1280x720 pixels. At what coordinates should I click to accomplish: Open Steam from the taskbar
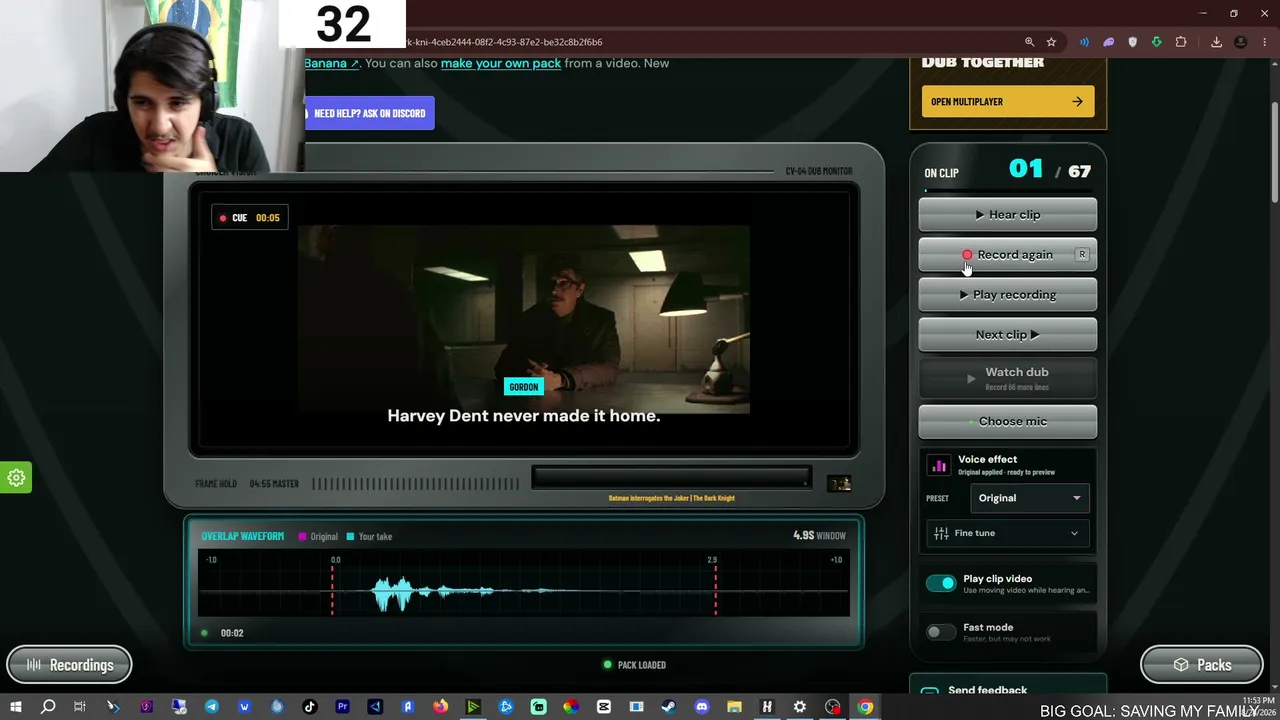669,707
